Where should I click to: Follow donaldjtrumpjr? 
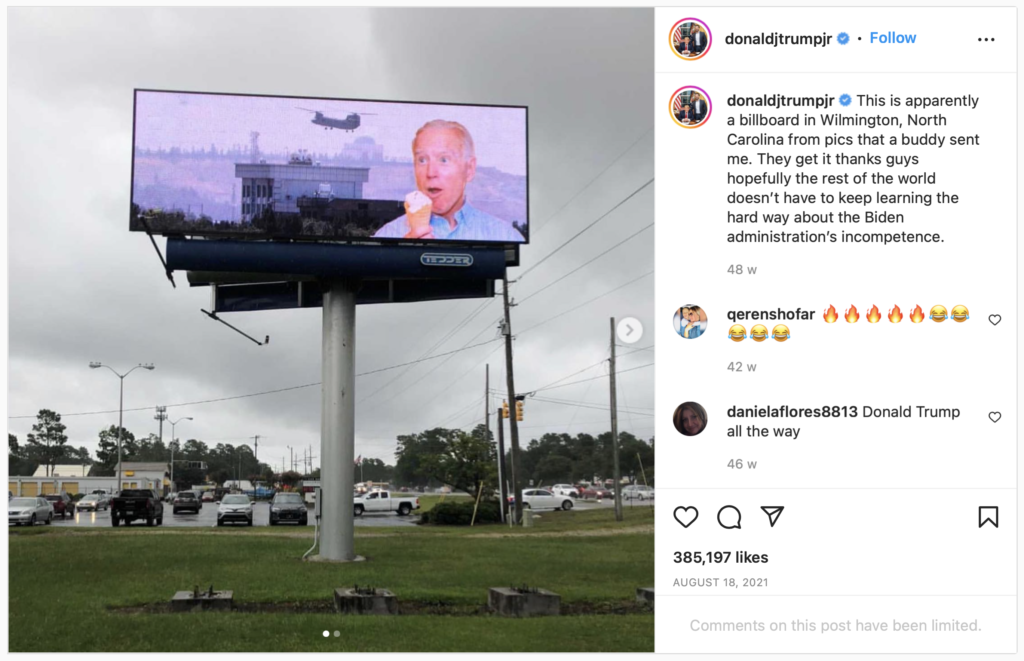[893, 38]
